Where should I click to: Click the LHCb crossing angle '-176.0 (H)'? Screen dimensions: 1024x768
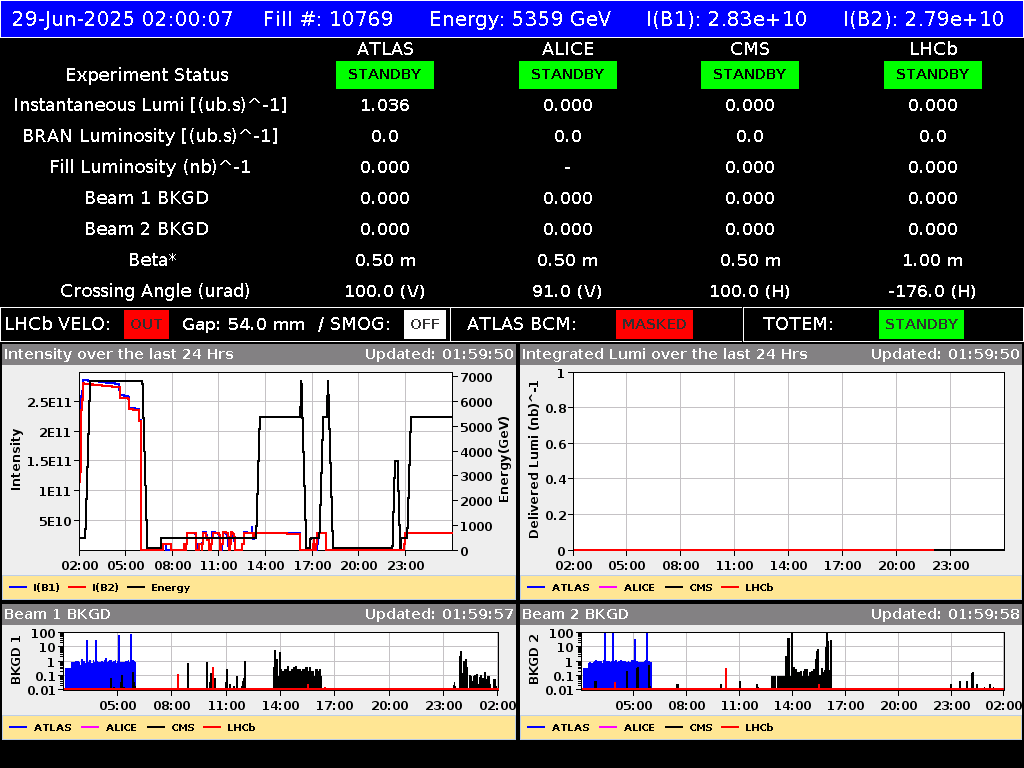[933, 291]
